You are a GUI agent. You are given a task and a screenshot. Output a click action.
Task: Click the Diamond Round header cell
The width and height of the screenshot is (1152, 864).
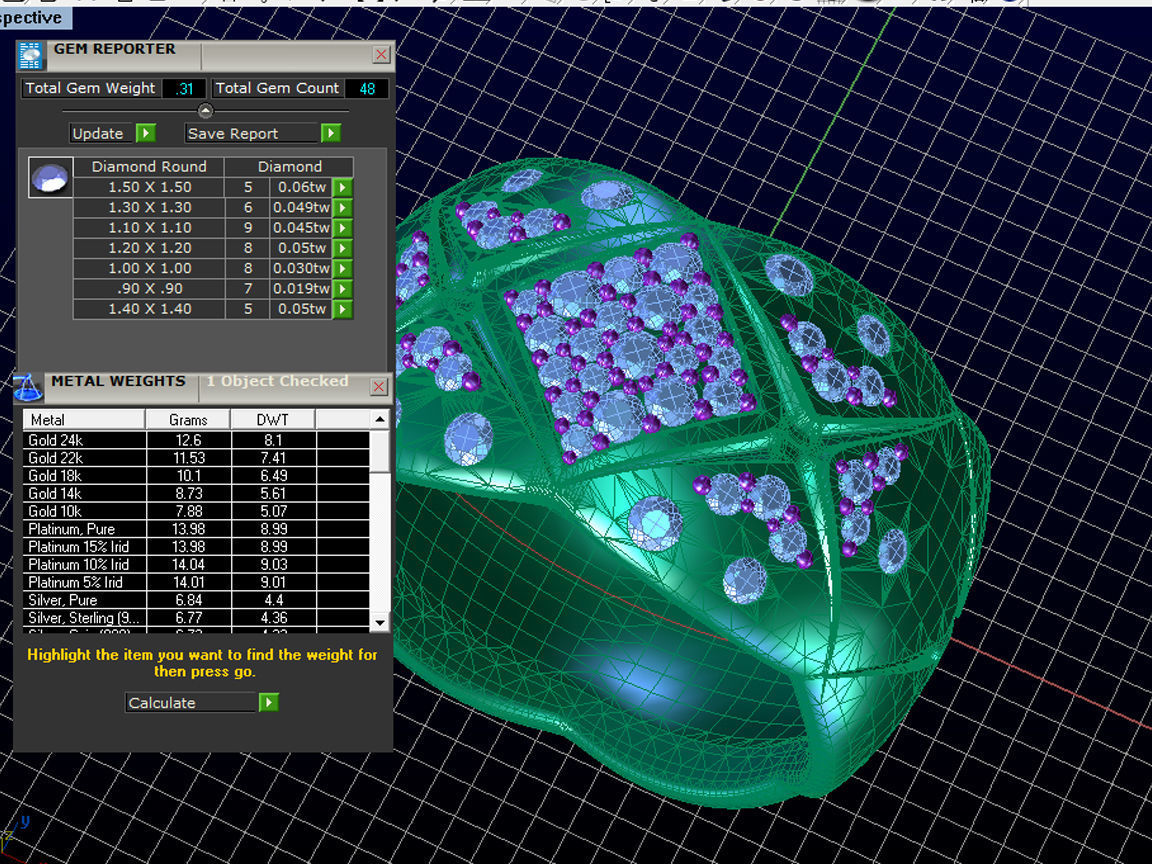point(149,167)
